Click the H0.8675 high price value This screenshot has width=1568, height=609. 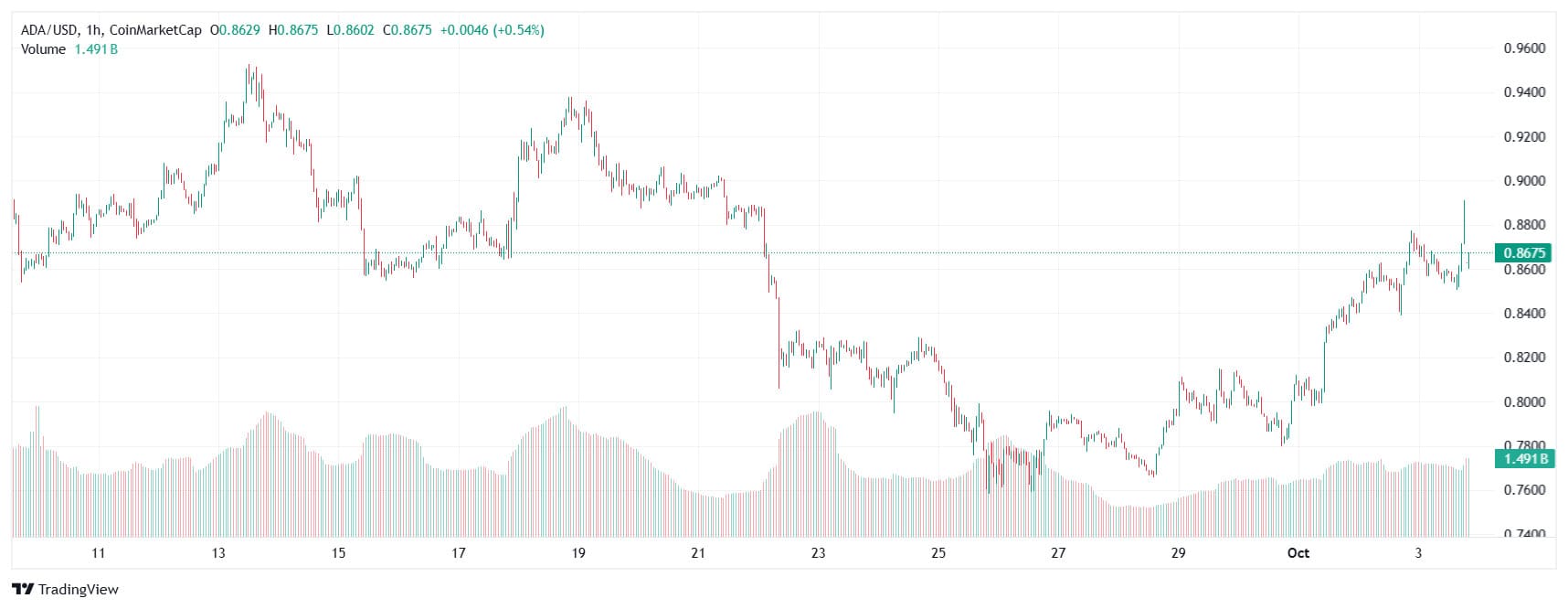click(x=292, y=30)
